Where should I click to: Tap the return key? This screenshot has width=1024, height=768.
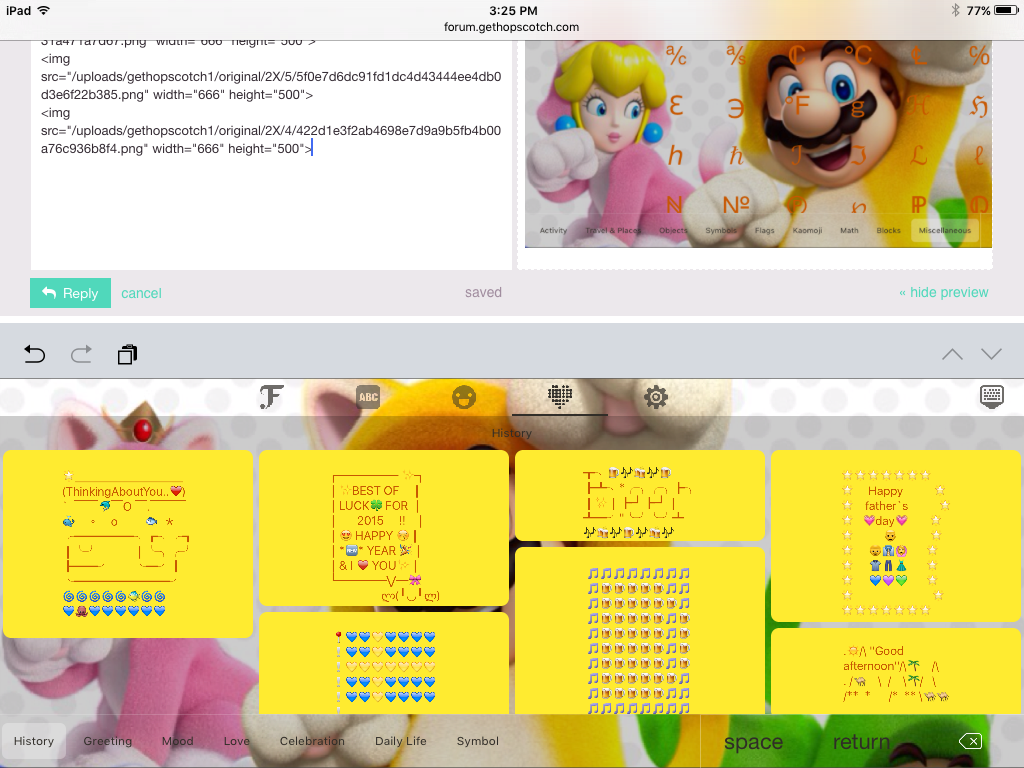coord(861,742)
